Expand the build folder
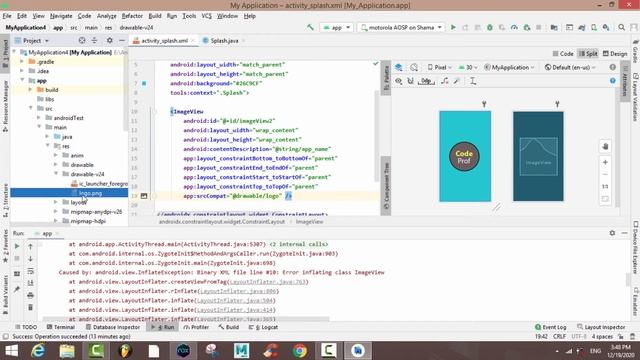Image resolution: width=640 pixels, height=360 pixels. click(30, 89)
